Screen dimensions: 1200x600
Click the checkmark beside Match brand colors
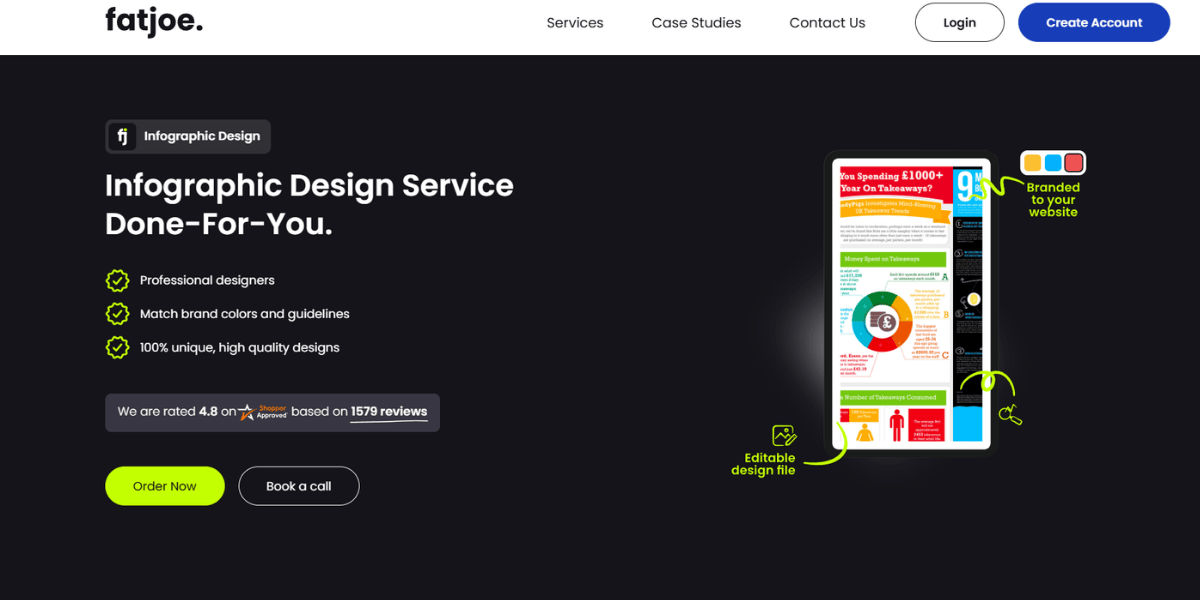click(118, 314)
